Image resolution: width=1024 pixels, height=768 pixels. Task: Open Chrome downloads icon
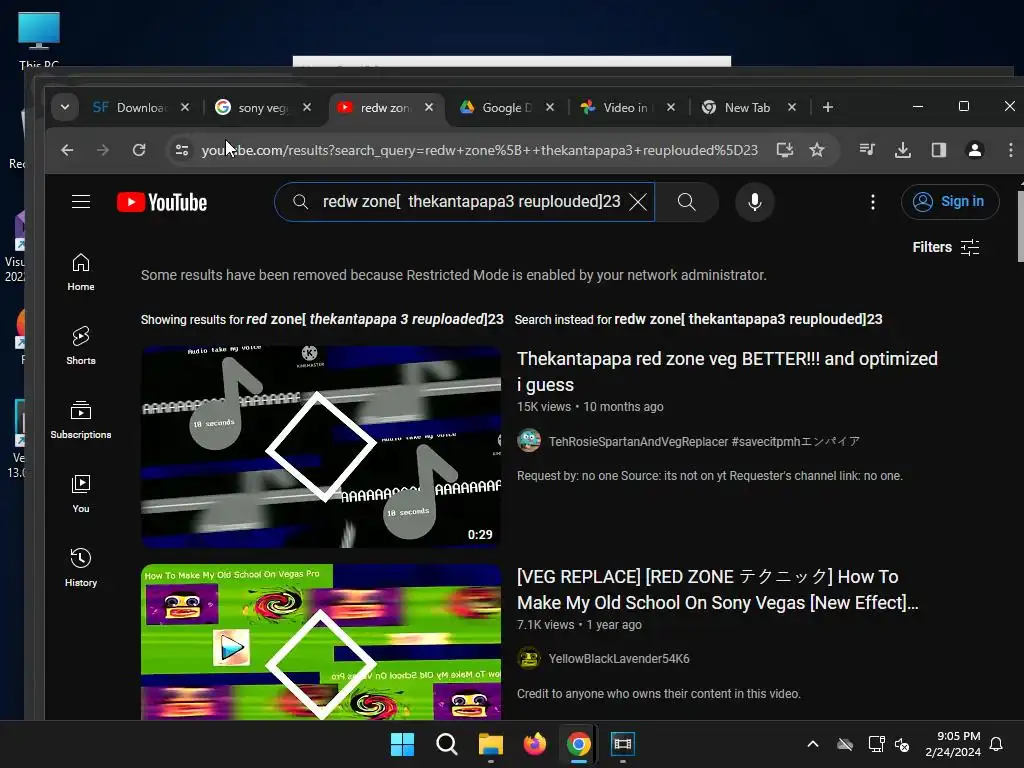(x=903, y=150)
